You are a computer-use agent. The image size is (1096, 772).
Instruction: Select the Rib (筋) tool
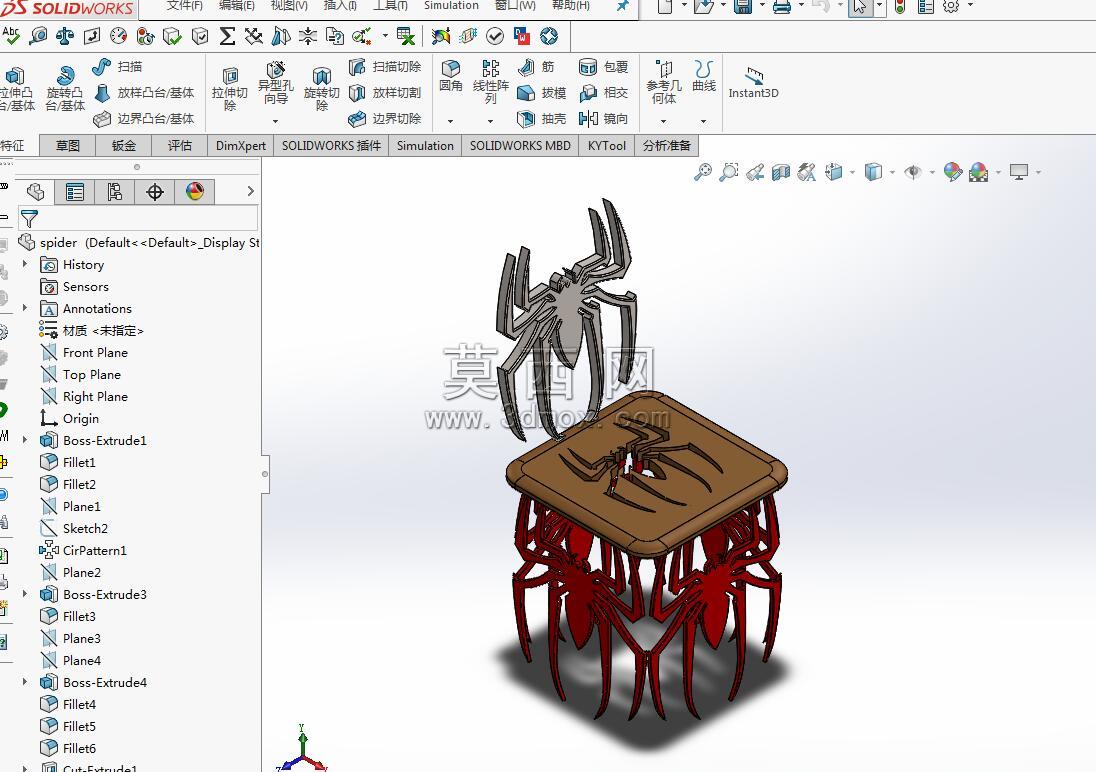point(536,66)
